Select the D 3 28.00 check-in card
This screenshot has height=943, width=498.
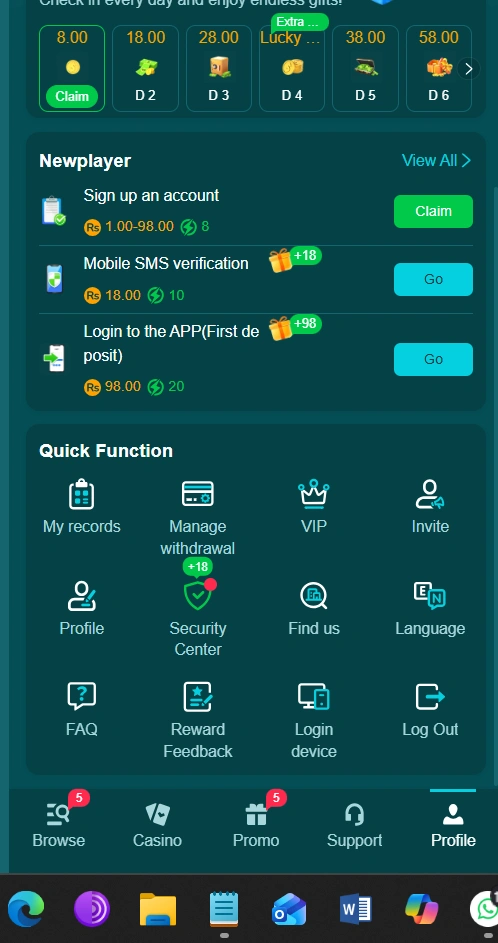[219, 68]
